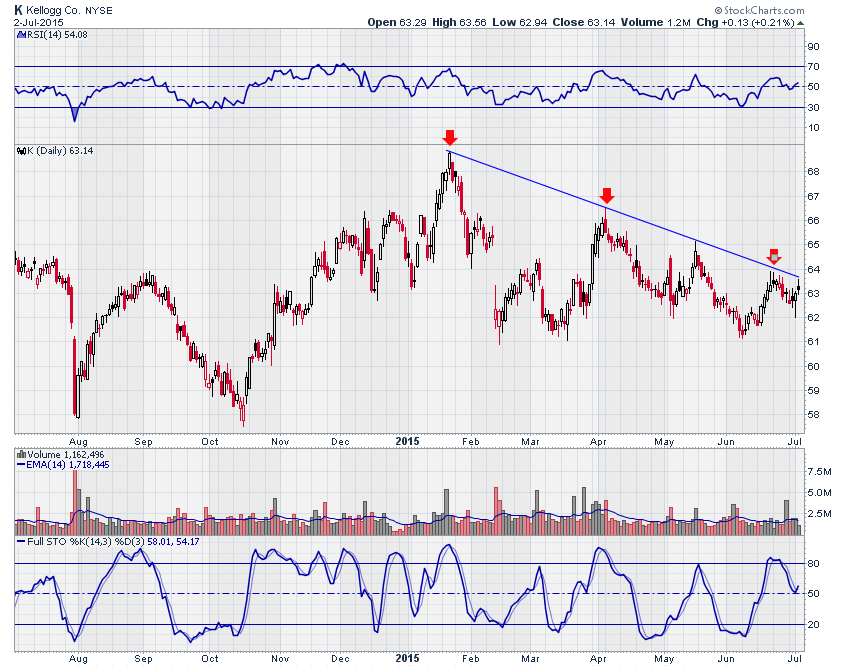Click the 20 level on stochastic axis
Image resolution: width=848 pixels, height=666 pixels.
tap(813, 625)
